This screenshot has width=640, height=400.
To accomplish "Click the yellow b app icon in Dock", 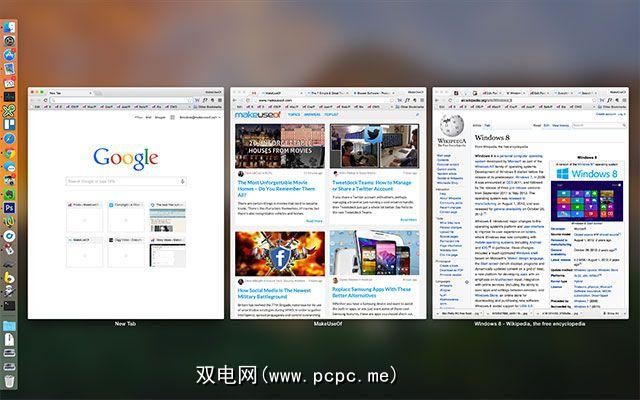I will point(9,278).
